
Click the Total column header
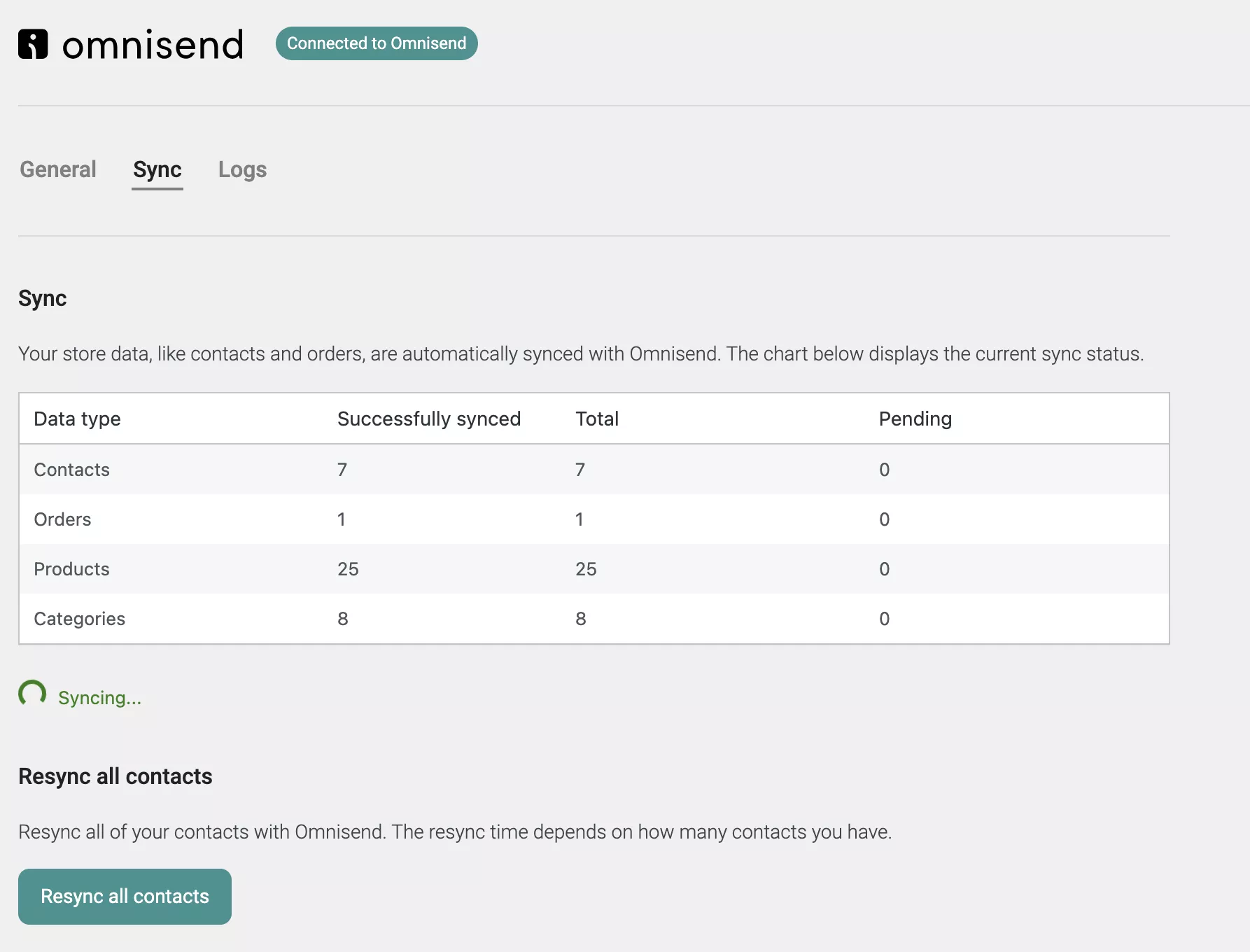[597, 419]
